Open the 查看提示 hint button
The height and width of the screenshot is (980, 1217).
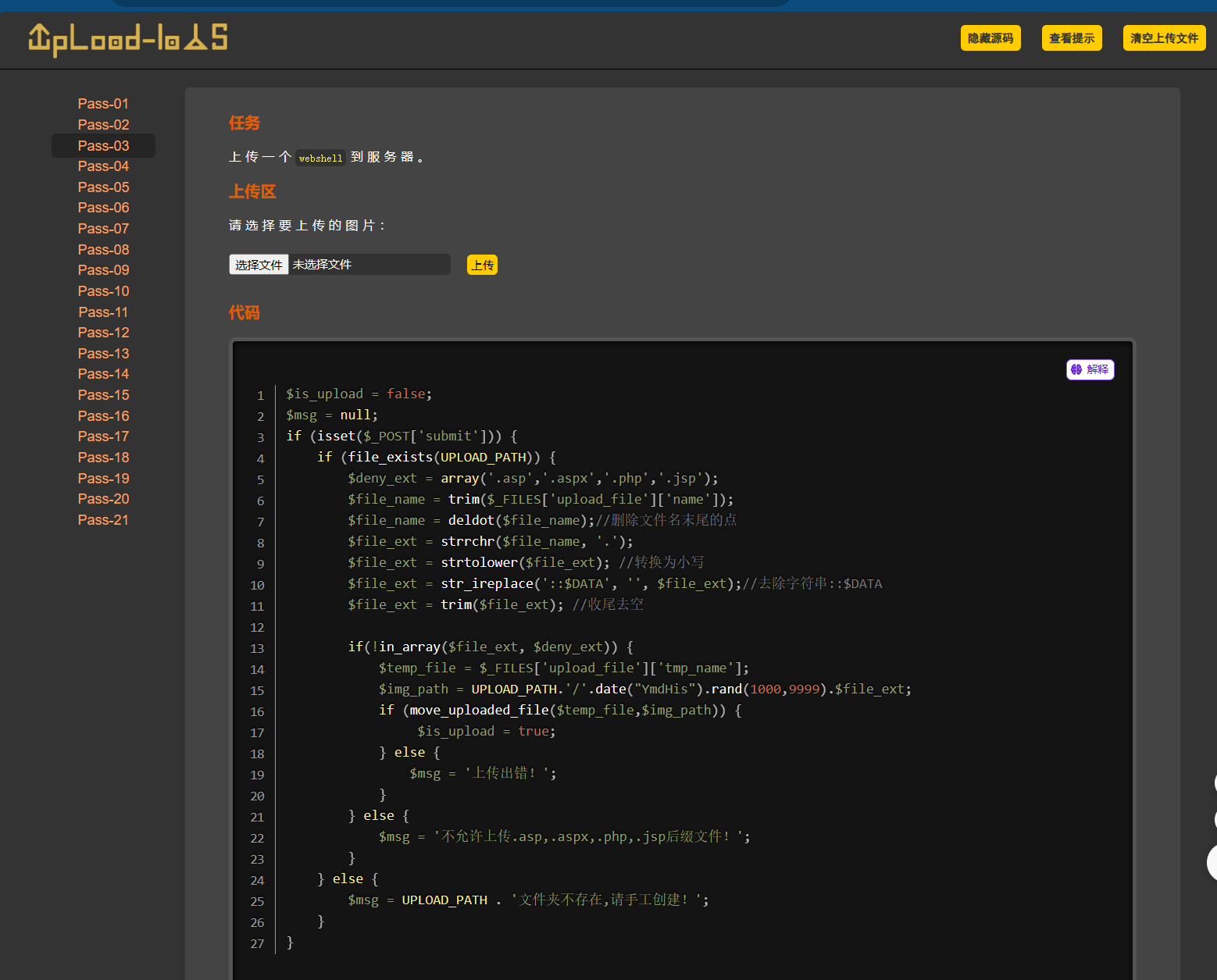1071,38
